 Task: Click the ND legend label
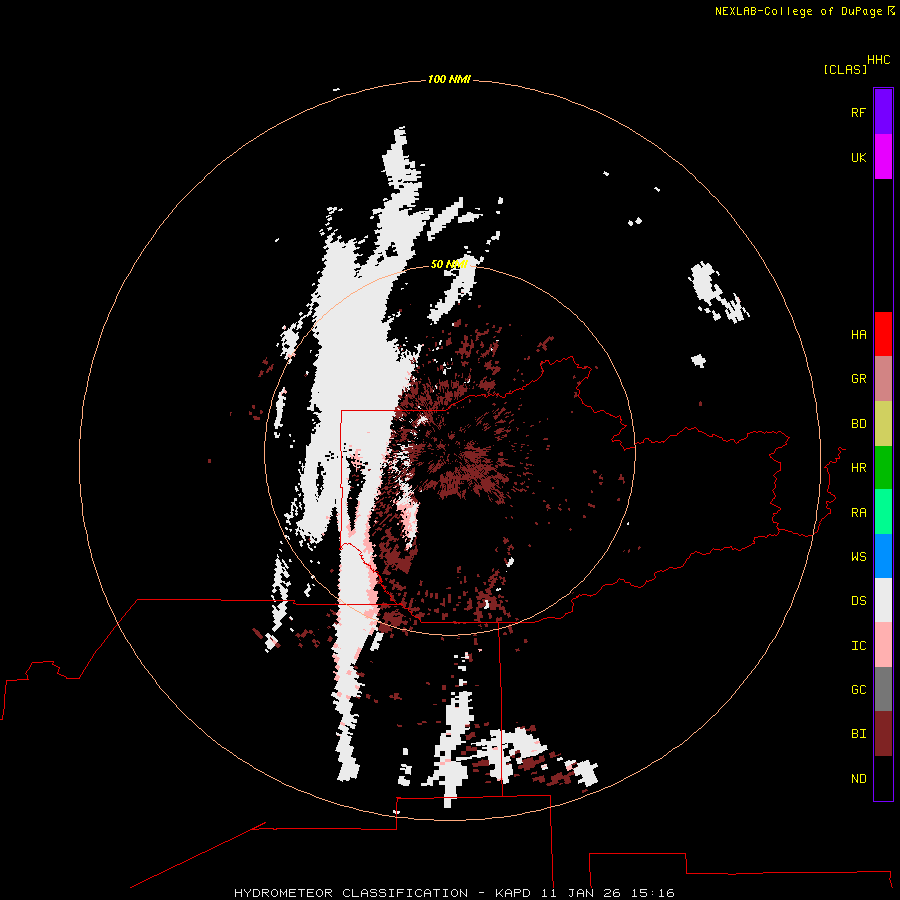(859, 779)
